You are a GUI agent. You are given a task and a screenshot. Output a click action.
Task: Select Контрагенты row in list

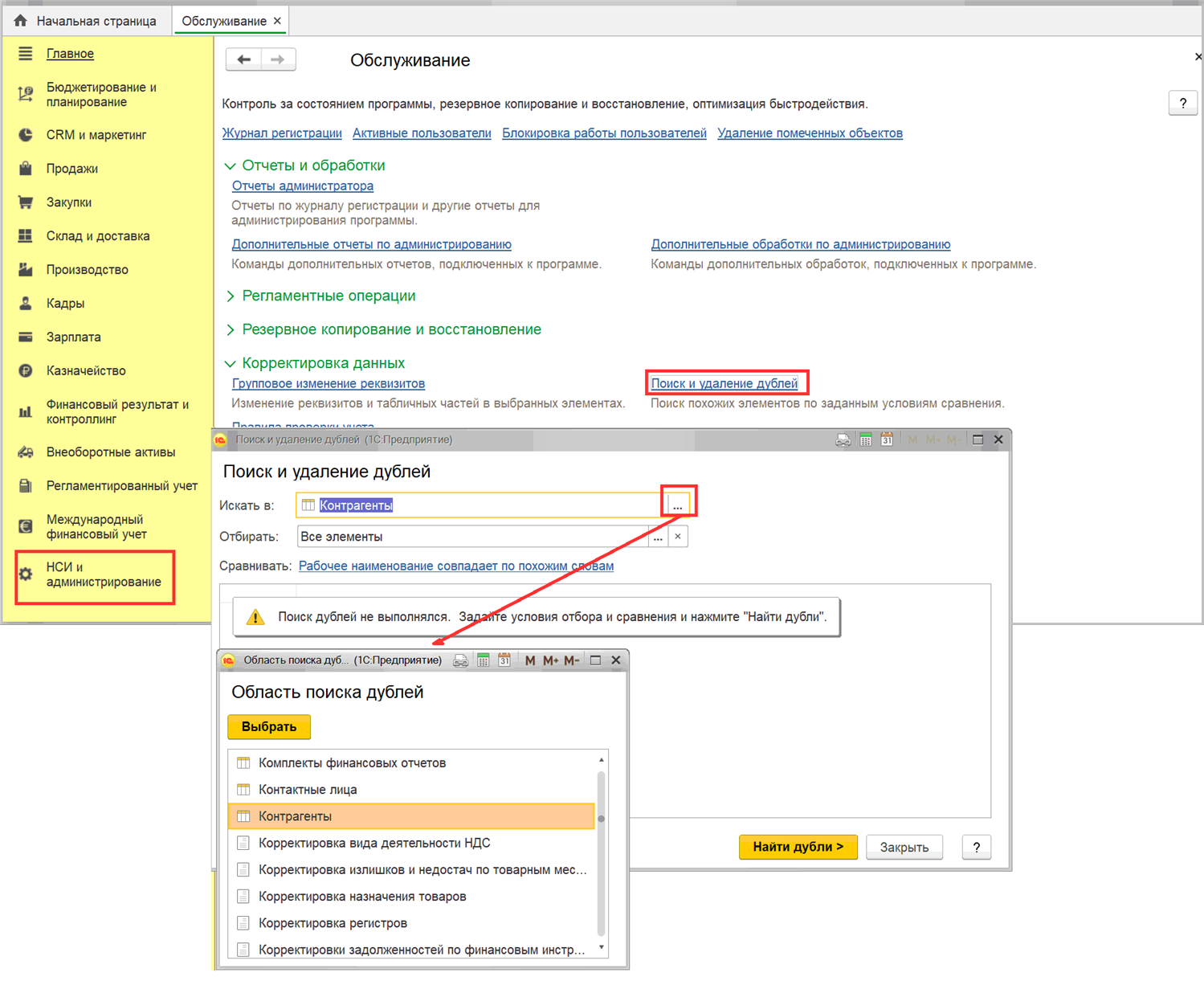click(x=411, y=816)
